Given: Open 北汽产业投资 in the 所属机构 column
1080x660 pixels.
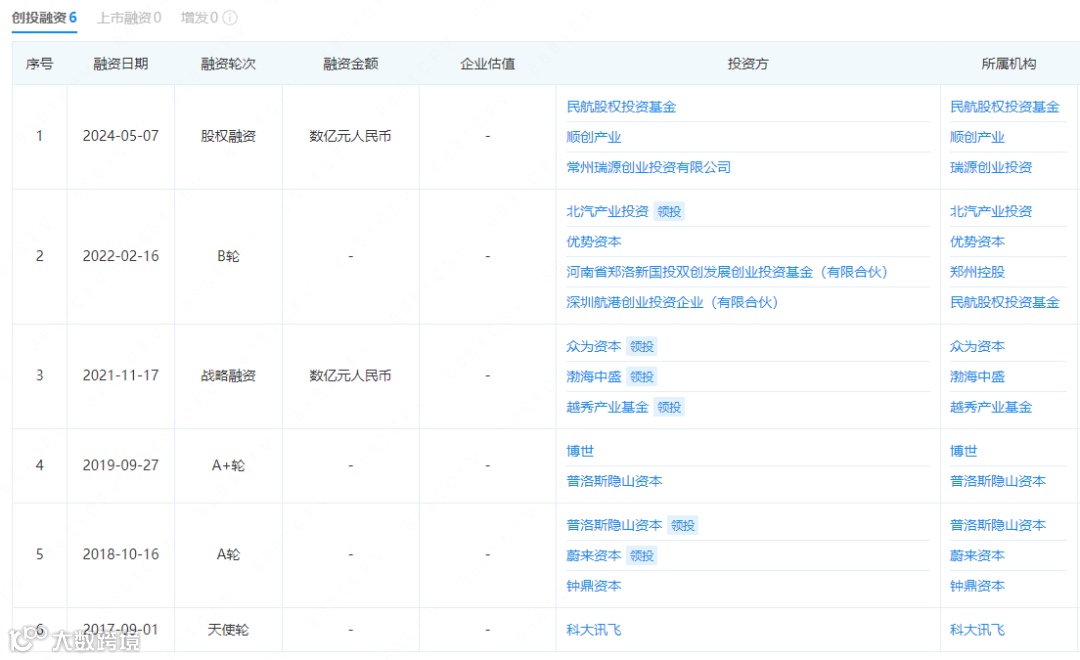Looking at the screenshot, I should point(990,212).
